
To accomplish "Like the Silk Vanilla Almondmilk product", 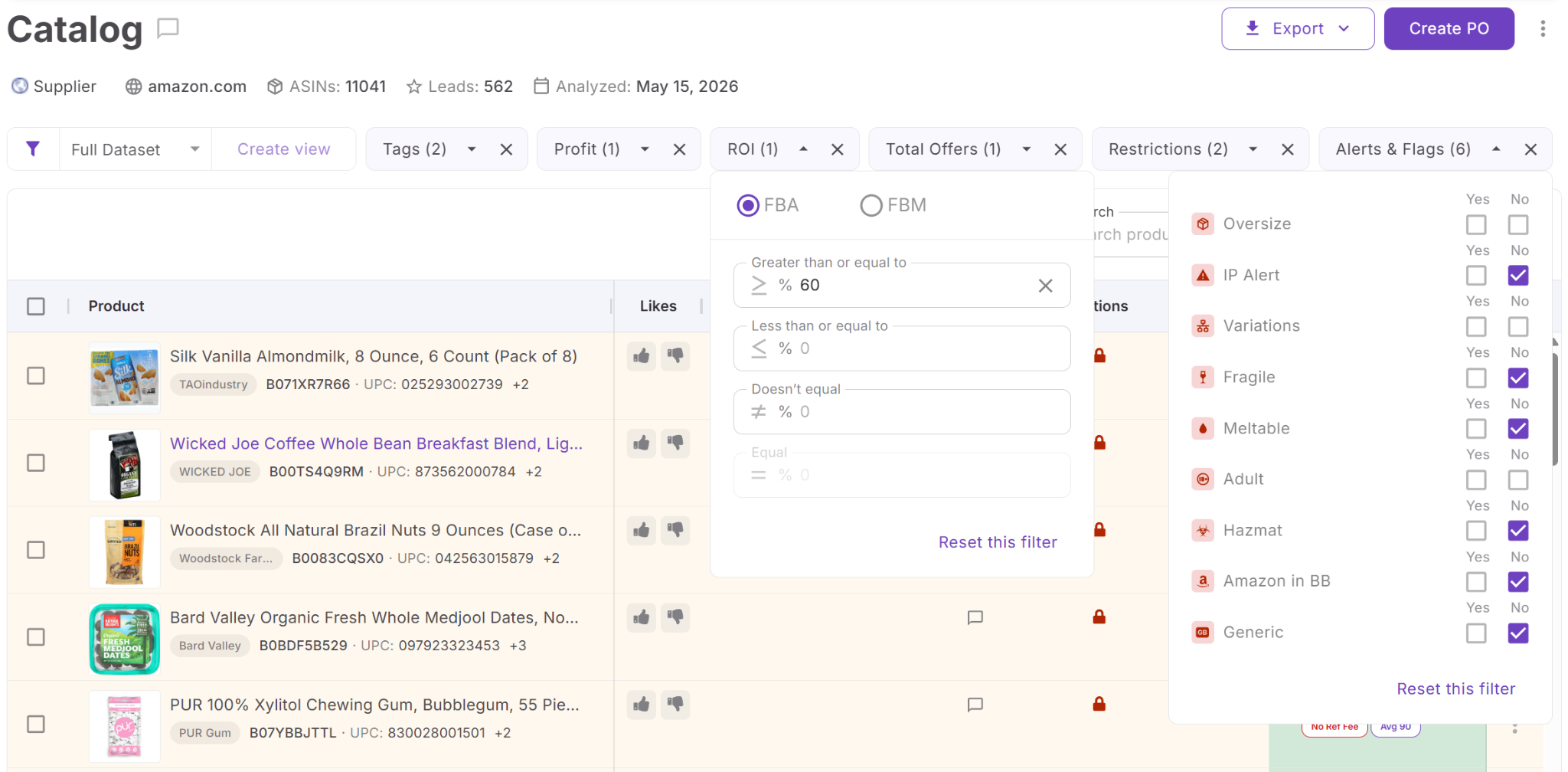I will [642, 356].
